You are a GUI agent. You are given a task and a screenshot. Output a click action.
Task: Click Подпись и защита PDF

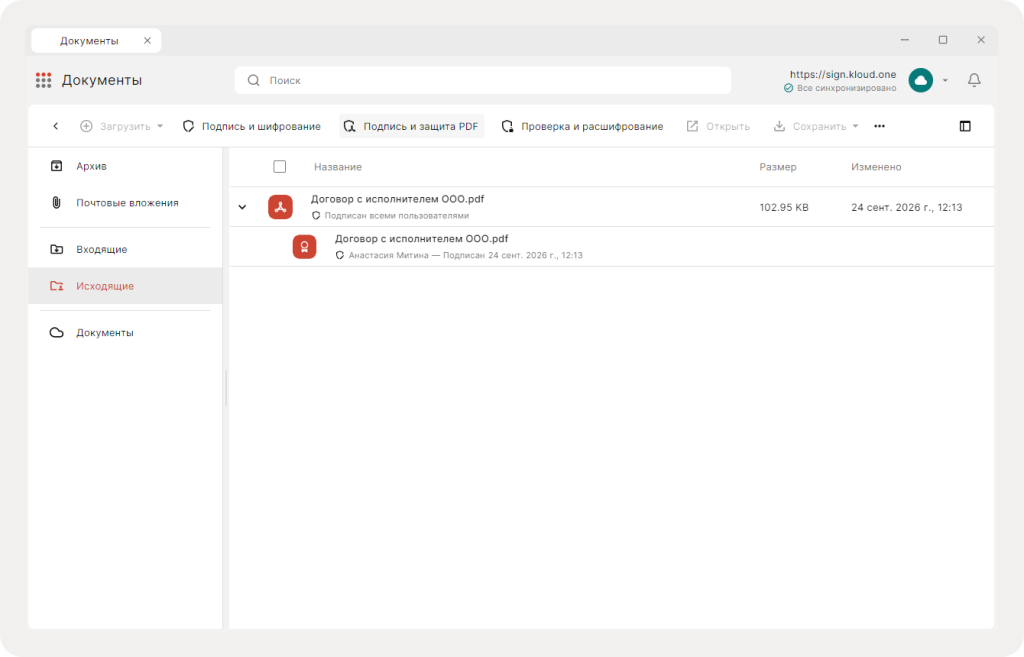411,126
